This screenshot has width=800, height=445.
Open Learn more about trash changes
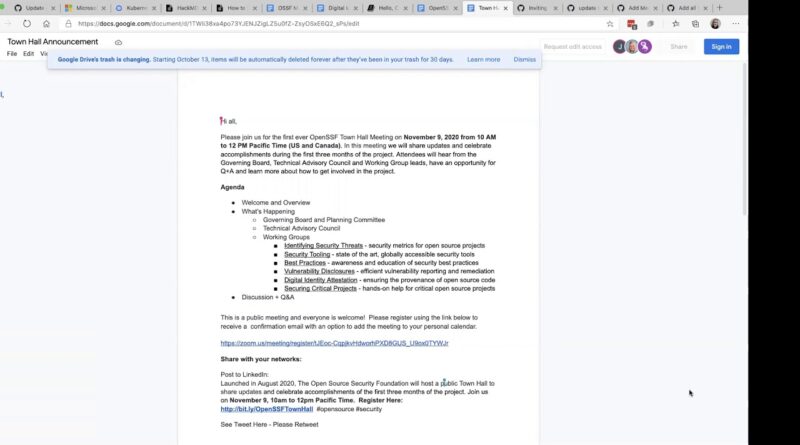point(483,60)
